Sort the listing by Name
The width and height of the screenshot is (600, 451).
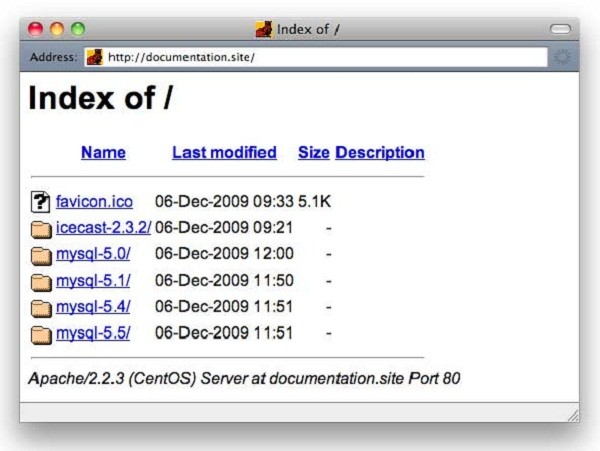[103, 153]
